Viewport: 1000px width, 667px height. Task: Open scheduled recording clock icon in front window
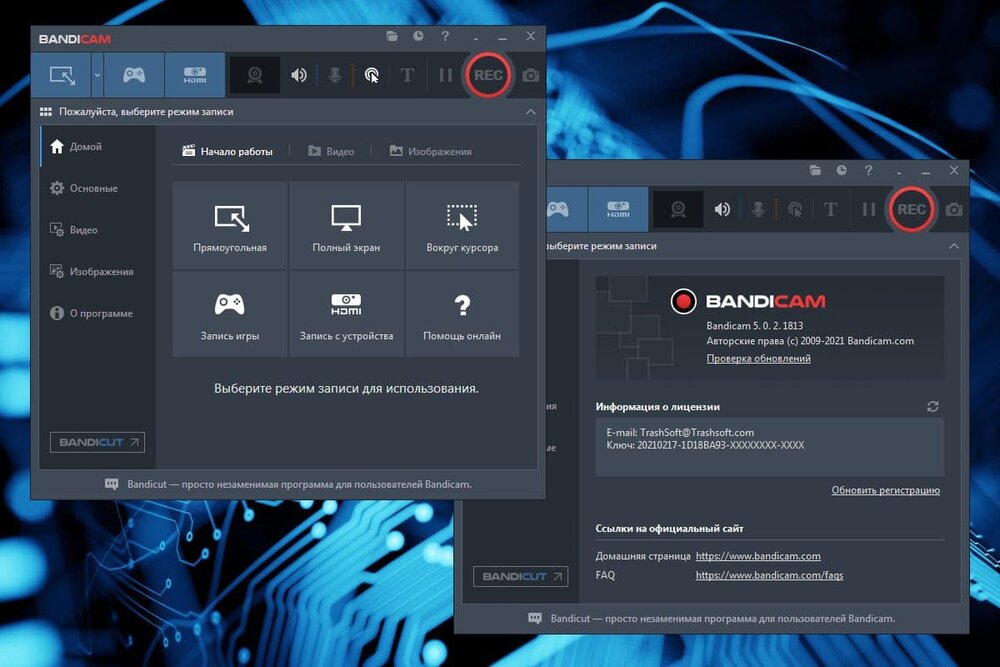[x=418, y=36]
